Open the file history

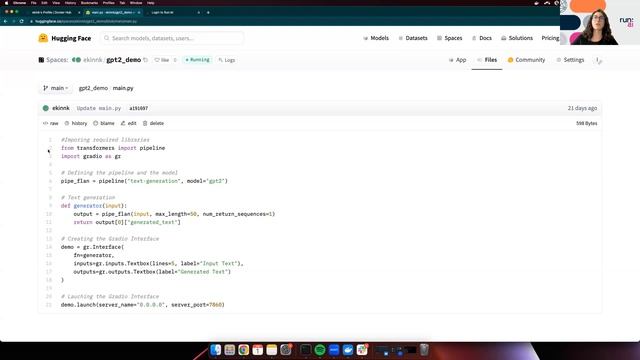[x=76, y=123]
